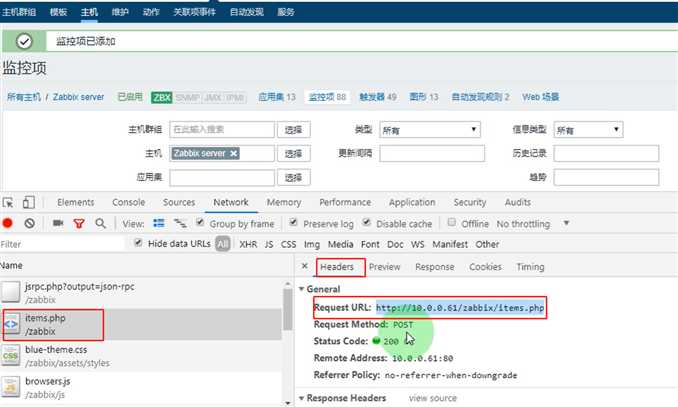This screenshot has width=678, height=407.
Task: Switch to the Console tab
Action: click(128, 202)
